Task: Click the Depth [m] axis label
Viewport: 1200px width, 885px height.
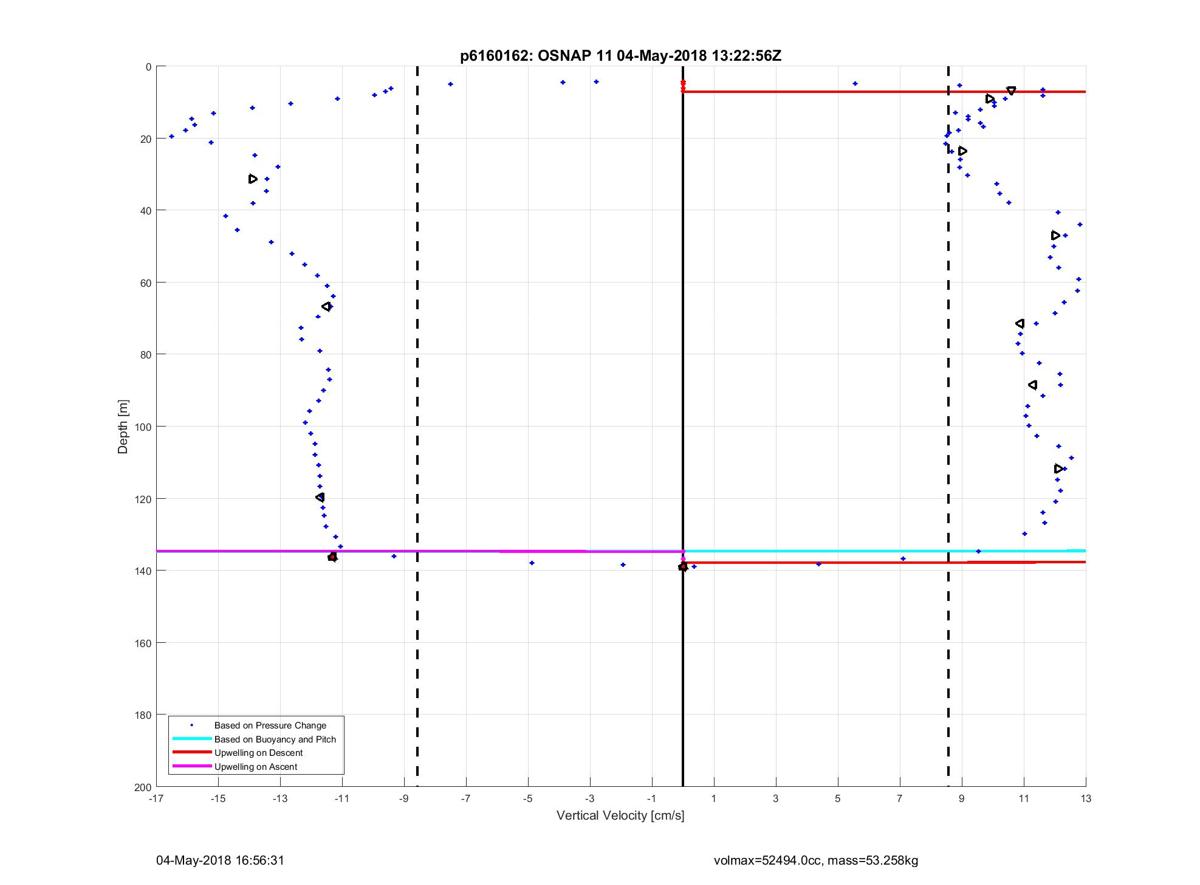Action: (x=124, y=427)
